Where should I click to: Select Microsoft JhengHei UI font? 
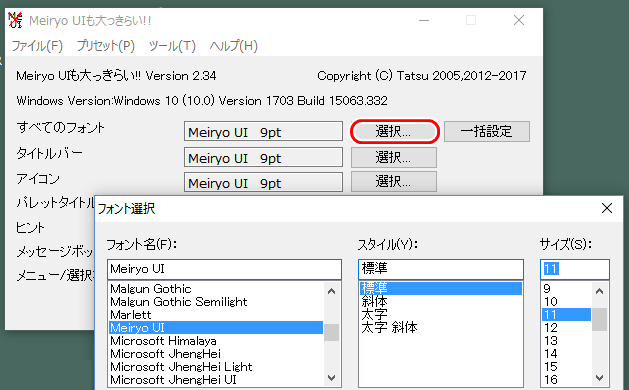[x=216, y=379]
